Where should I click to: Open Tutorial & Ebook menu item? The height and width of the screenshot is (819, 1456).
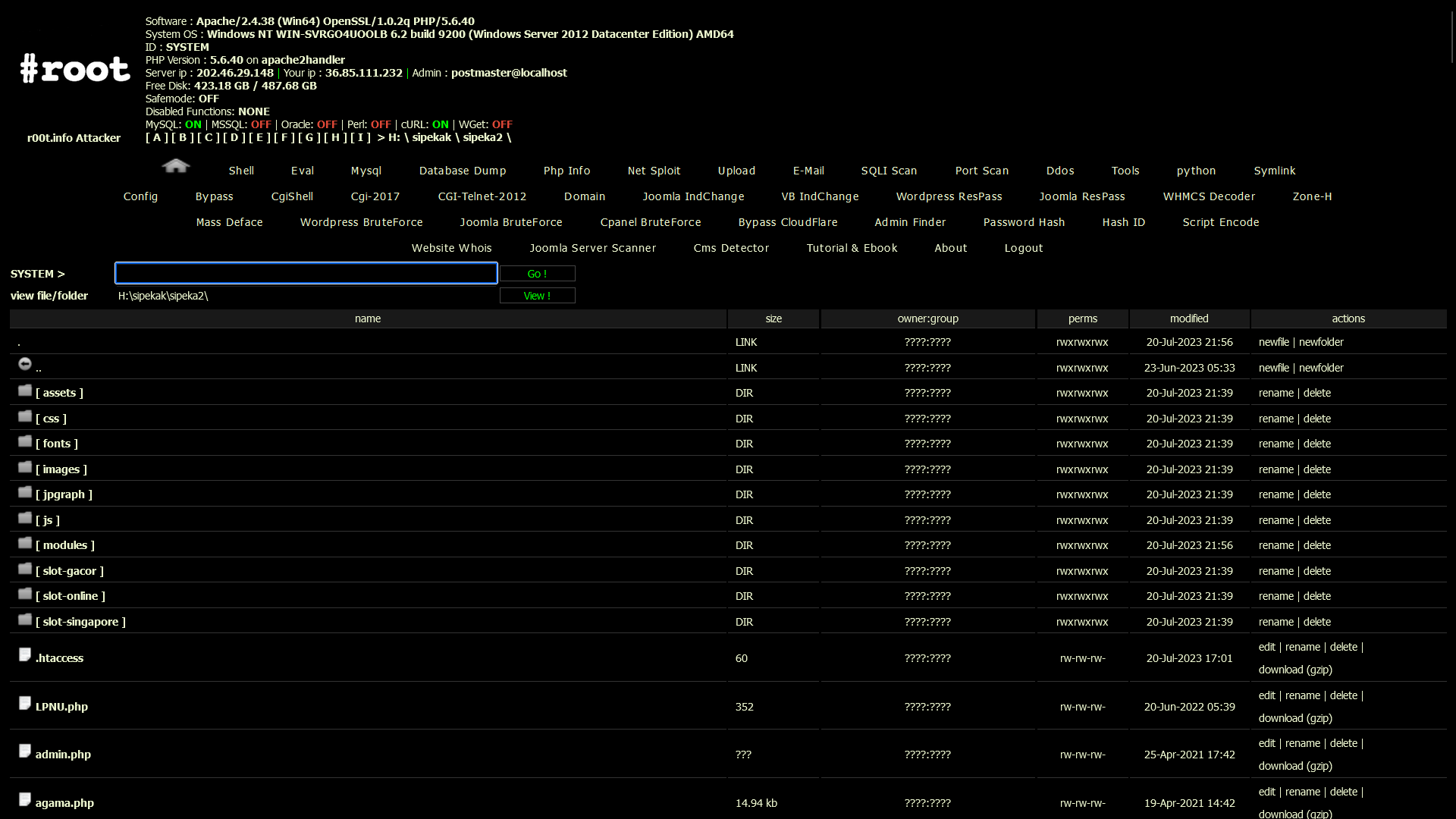pos(852,248)
